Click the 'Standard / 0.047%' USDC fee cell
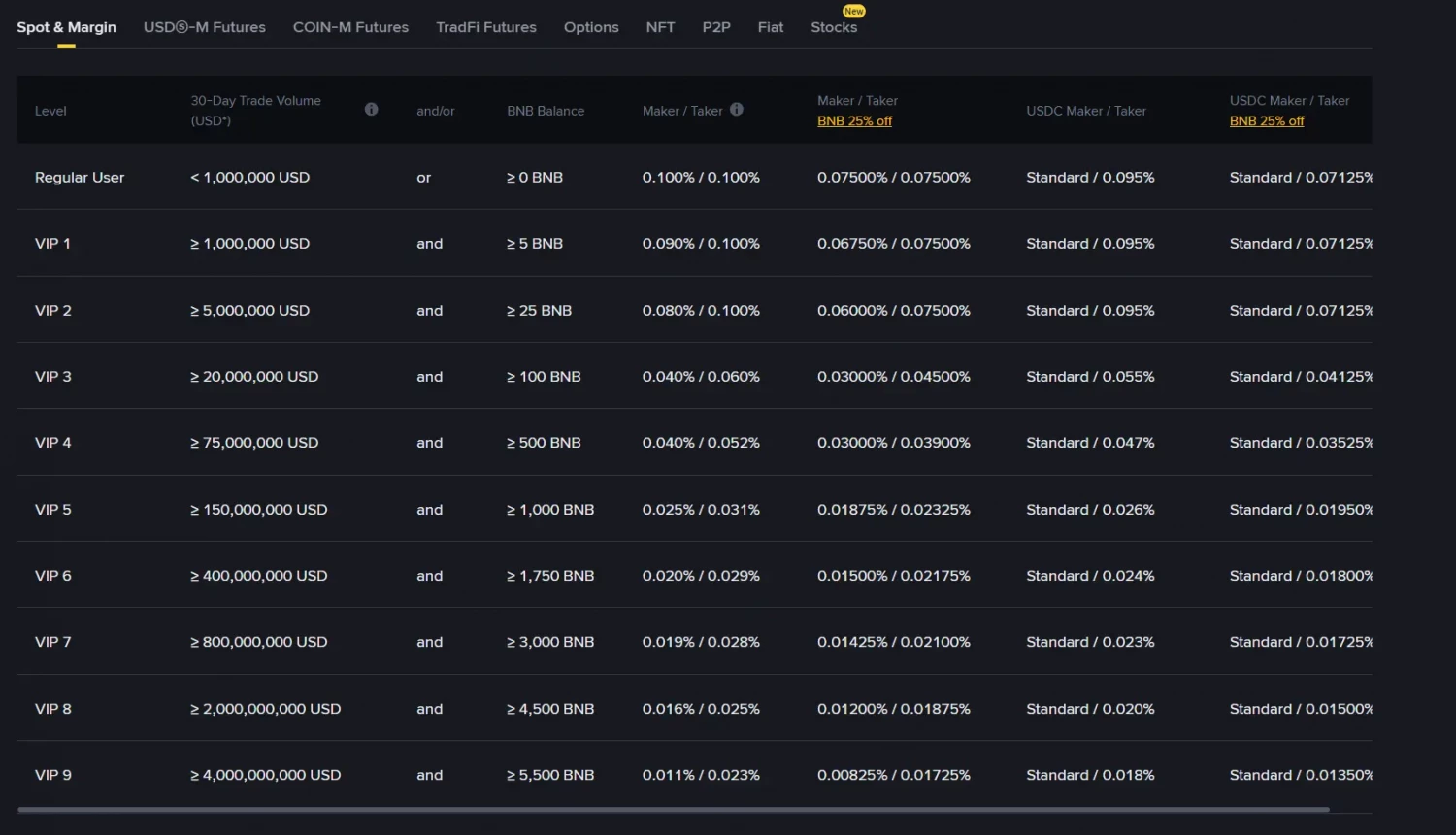Image resolution: width=1456 pixels, height=835 pixels. pos(1091,443)
